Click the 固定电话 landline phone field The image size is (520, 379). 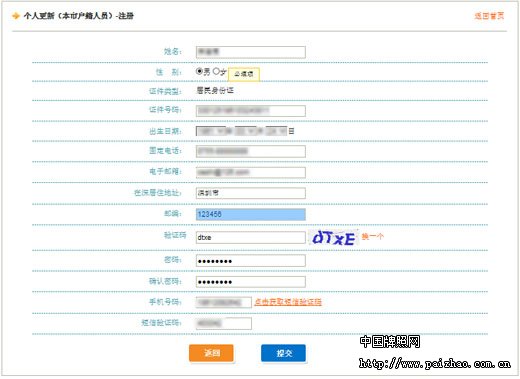coord(251,151)
